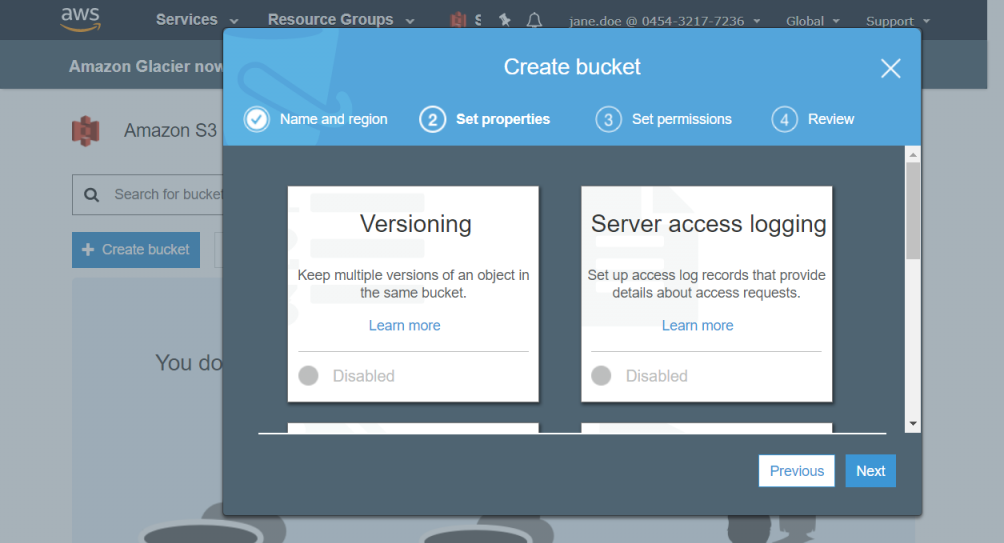1004x543 pixels.
Task: Click the Next button
Action: tap(871, 471)
